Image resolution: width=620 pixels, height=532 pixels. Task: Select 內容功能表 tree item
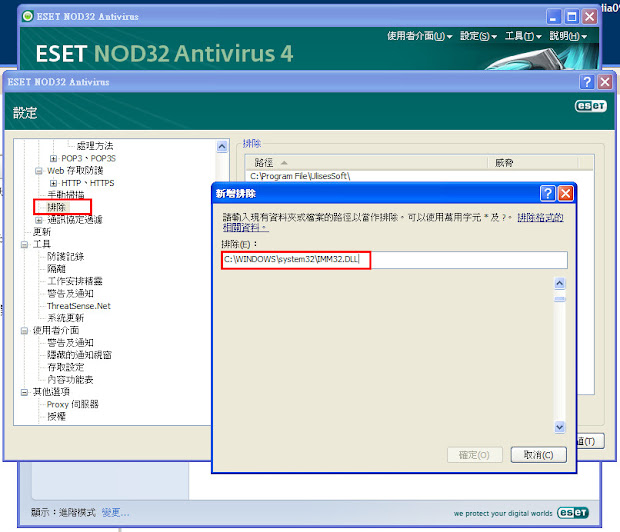click(70, 380)
